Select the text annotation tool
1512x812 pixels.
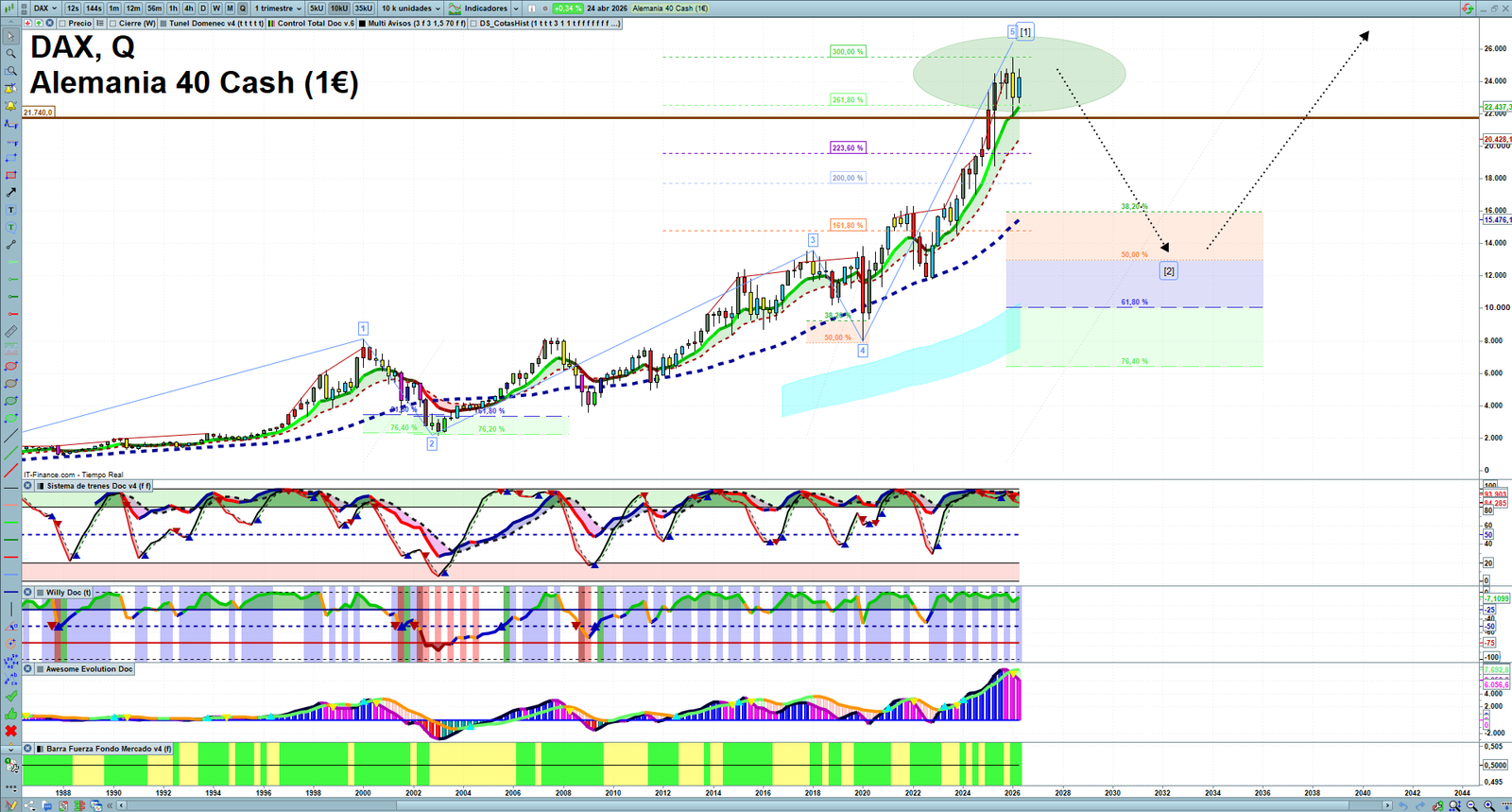pyautogui.click(x=10, y=210)
